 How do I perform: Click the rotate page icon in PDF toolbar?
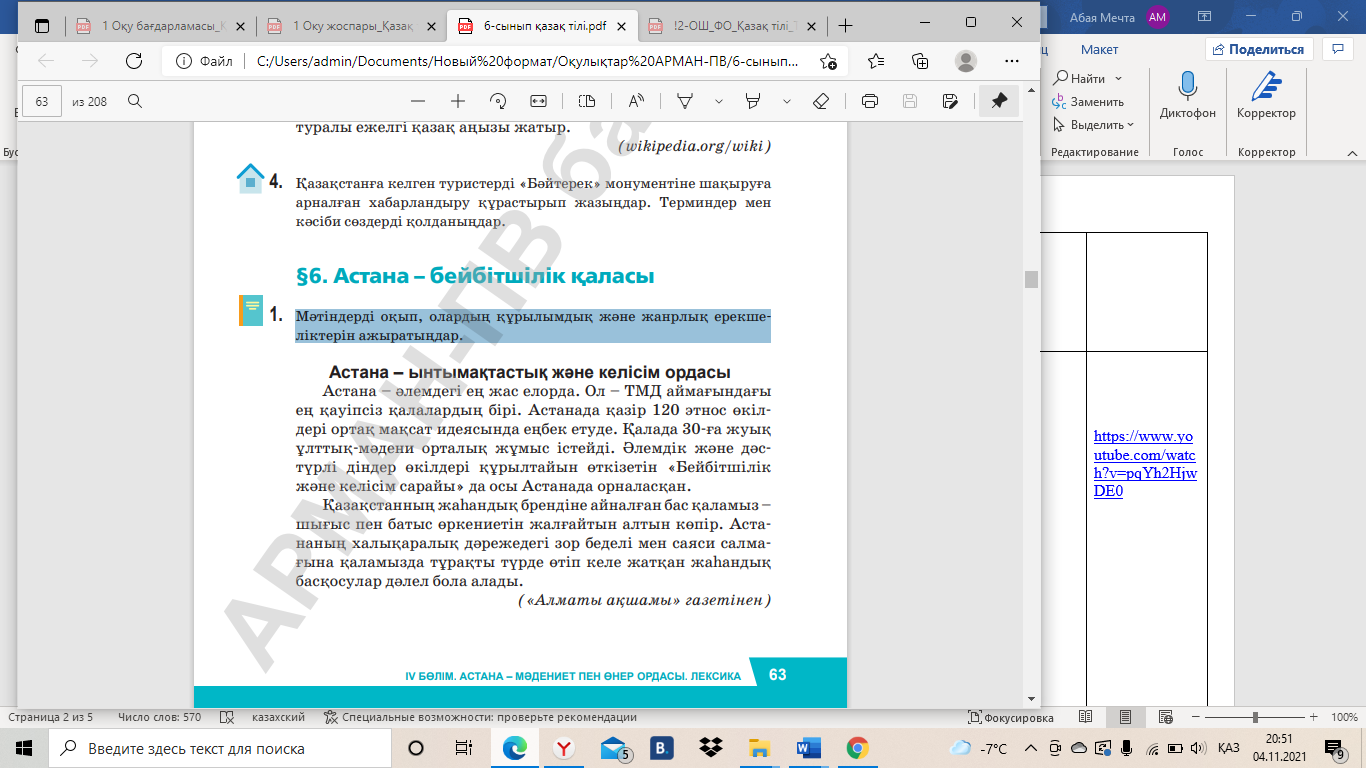tap(498, 101)
